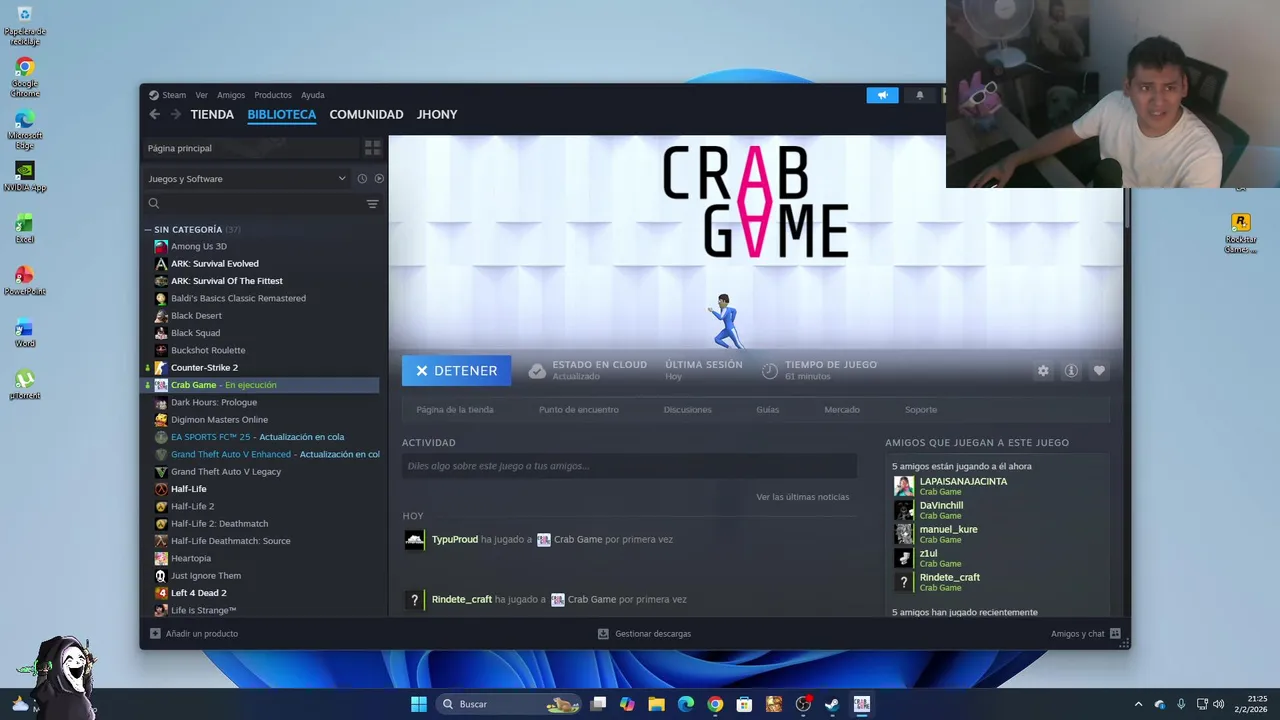Stop Crab Game with DETENER button
1280x720 pixels.
point(456,371)
